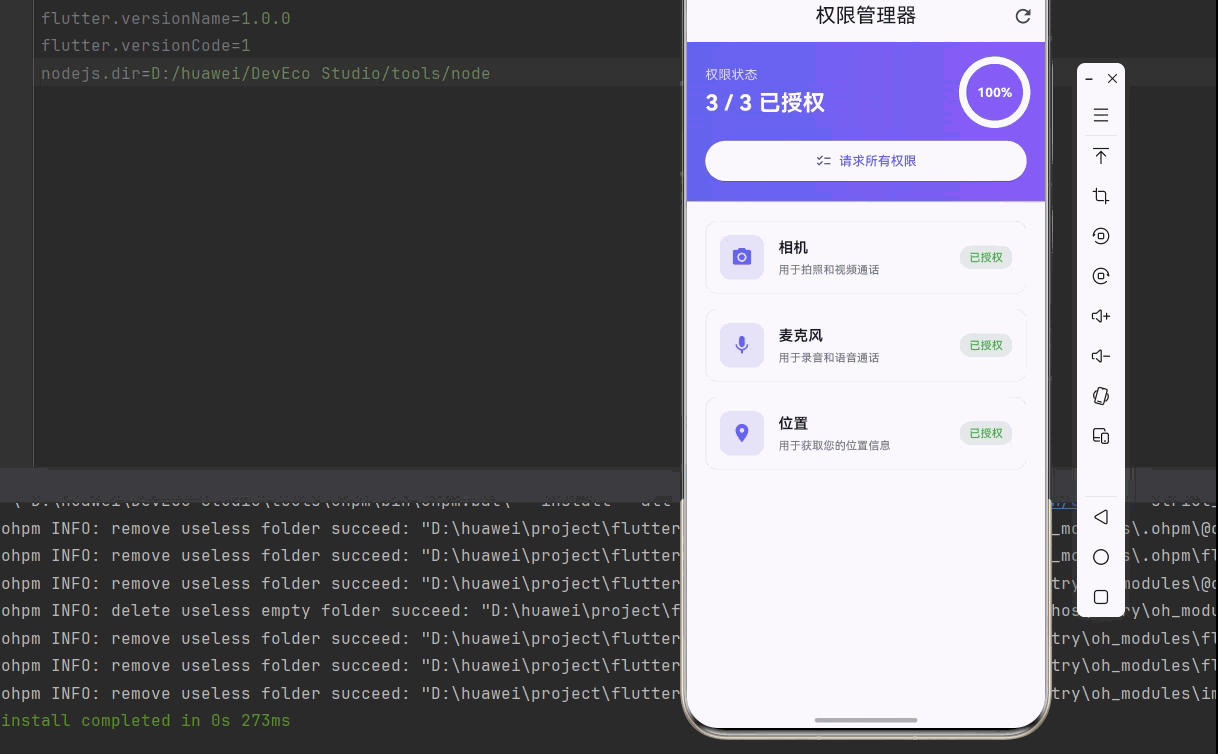Tap the refresh icon in the 权限管理器 title bar

pyautogui.click(x=1022, y=16)
